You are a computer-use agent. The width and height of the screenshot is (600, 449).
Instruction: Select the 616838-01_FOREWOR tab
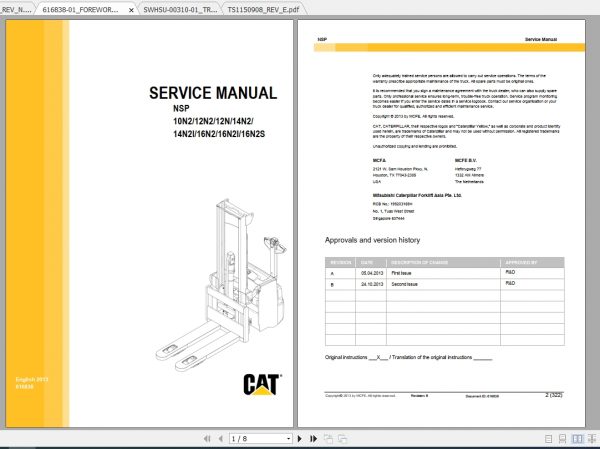point(80,10)
